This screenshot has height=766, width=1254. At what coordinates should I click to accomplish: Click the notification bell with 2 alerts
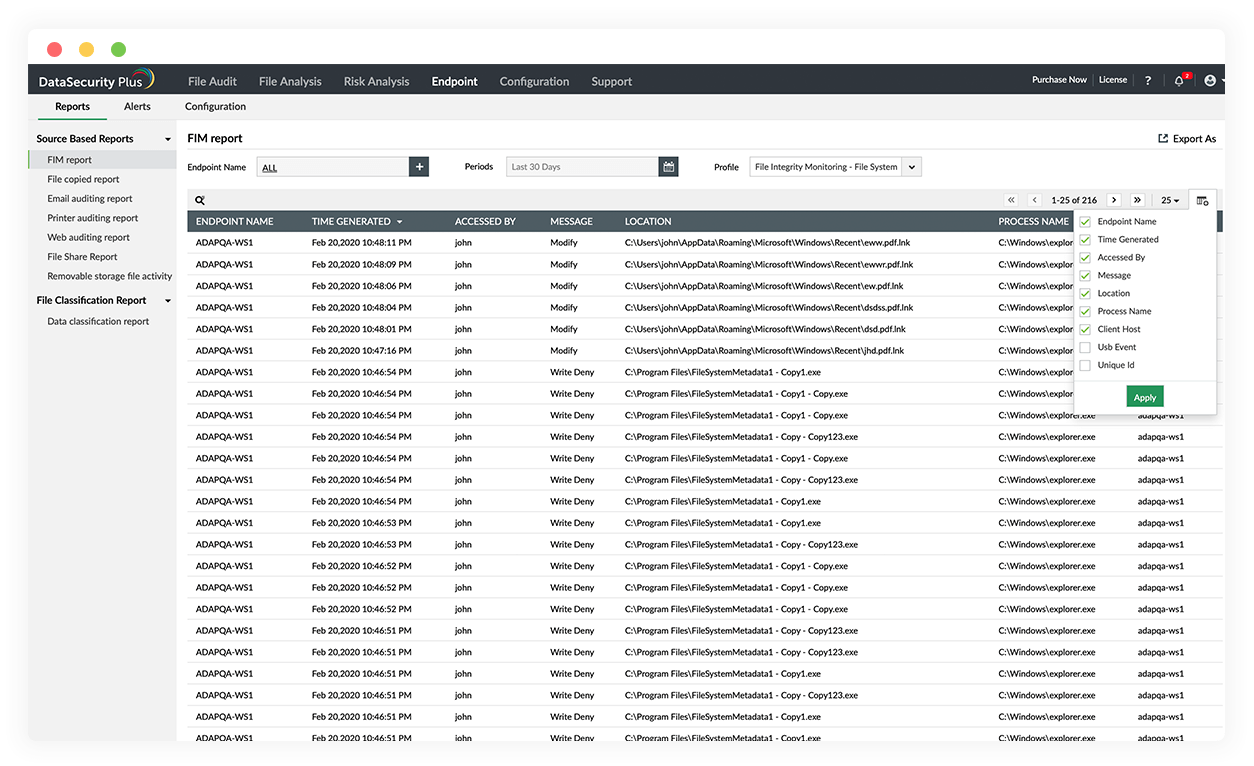[x=1180, y=80]
